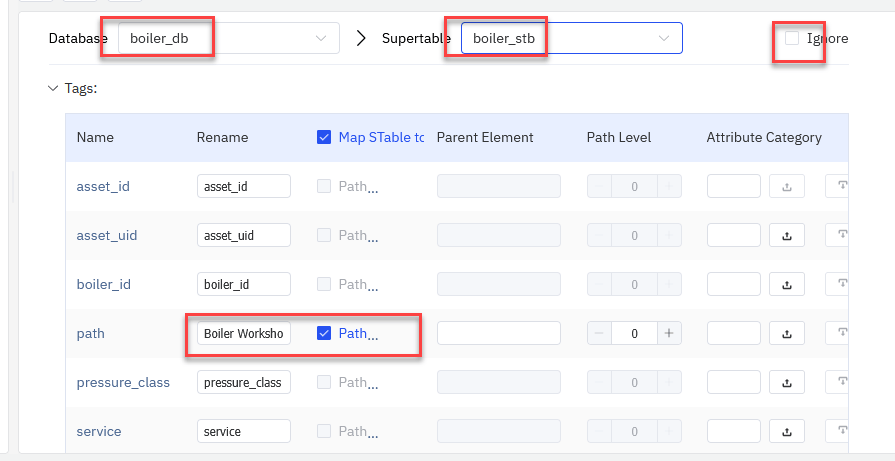Uncheck the Map STable header checkbox

point(324,137)
